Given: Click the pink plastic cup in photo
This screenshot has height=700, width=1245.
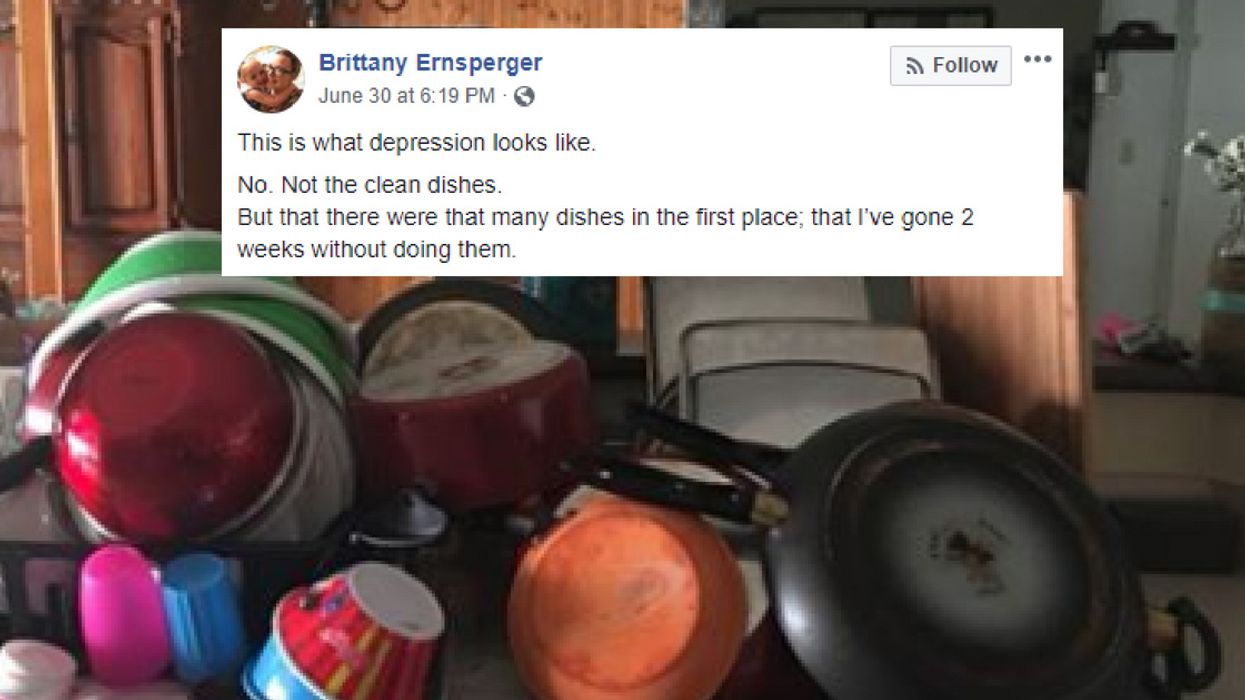Looking at the screenshot, I should (123, 614).
